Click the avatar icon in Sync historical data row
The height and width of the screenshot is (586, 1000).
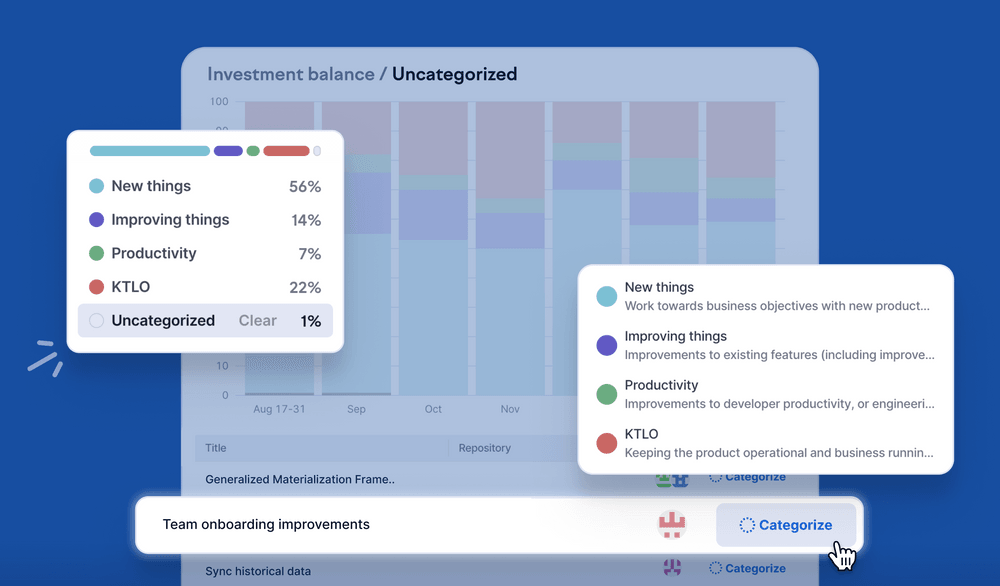click(671, 568)
